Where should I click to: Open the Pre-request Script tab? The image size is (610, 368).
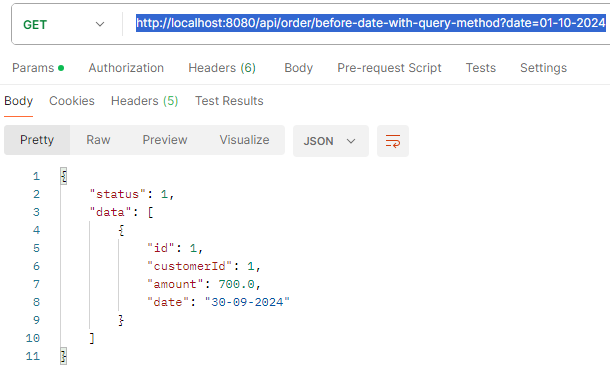389,68
